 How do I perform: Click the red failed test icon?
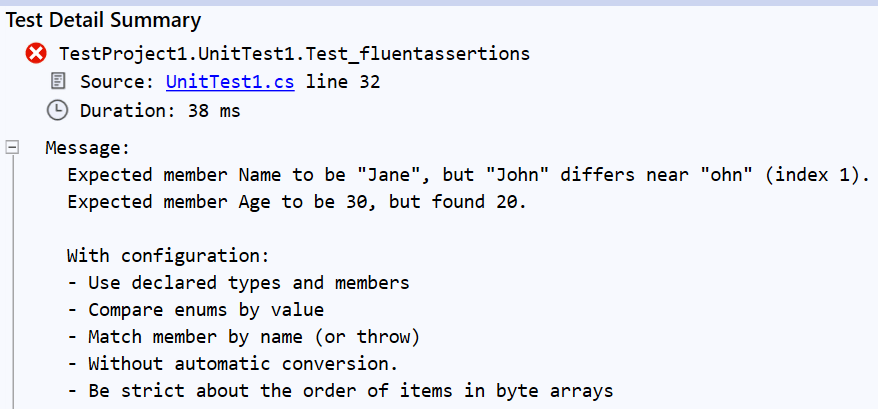37,53
